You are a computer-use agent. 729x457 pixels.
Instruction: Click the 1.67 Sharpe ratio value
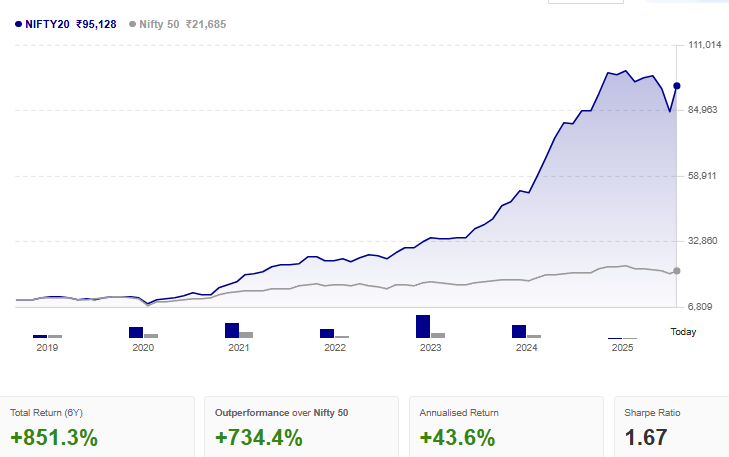(x=646, y=437)
